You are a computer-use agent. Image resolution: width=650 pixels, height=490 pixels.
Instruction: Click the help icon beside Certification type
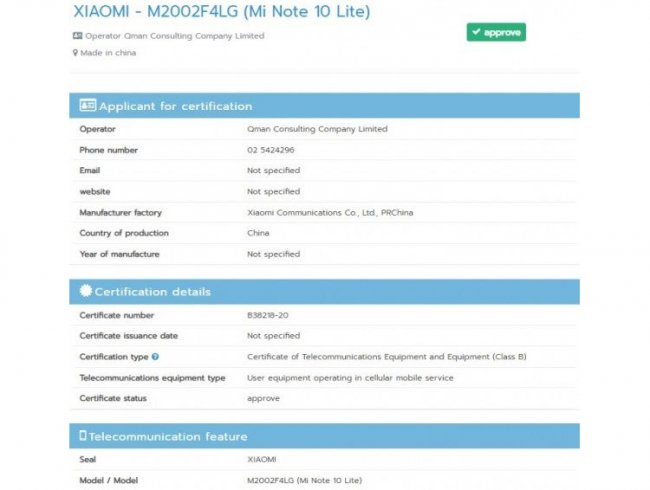[156, 357]
